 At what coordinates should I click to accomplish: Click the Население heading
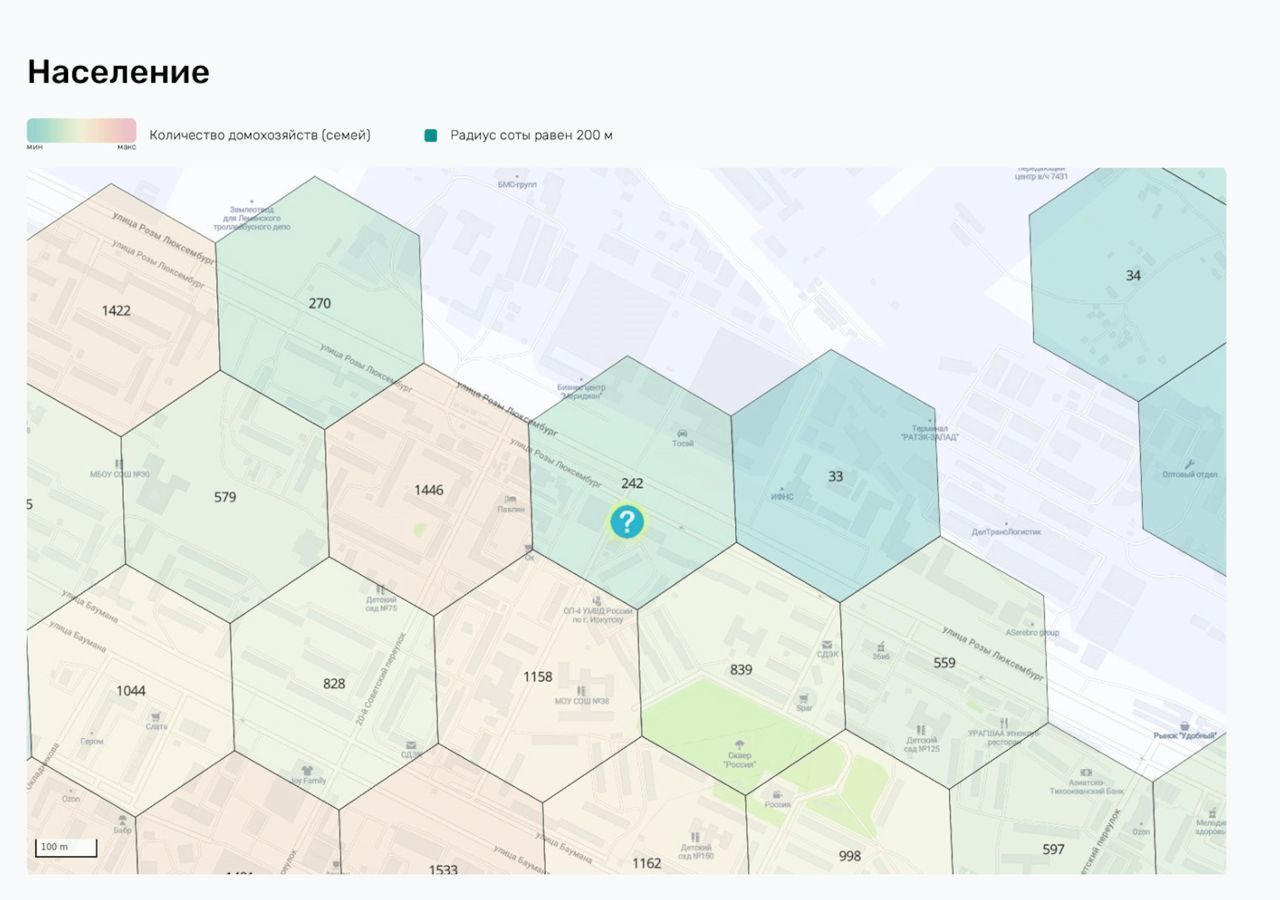coord(118,72)
